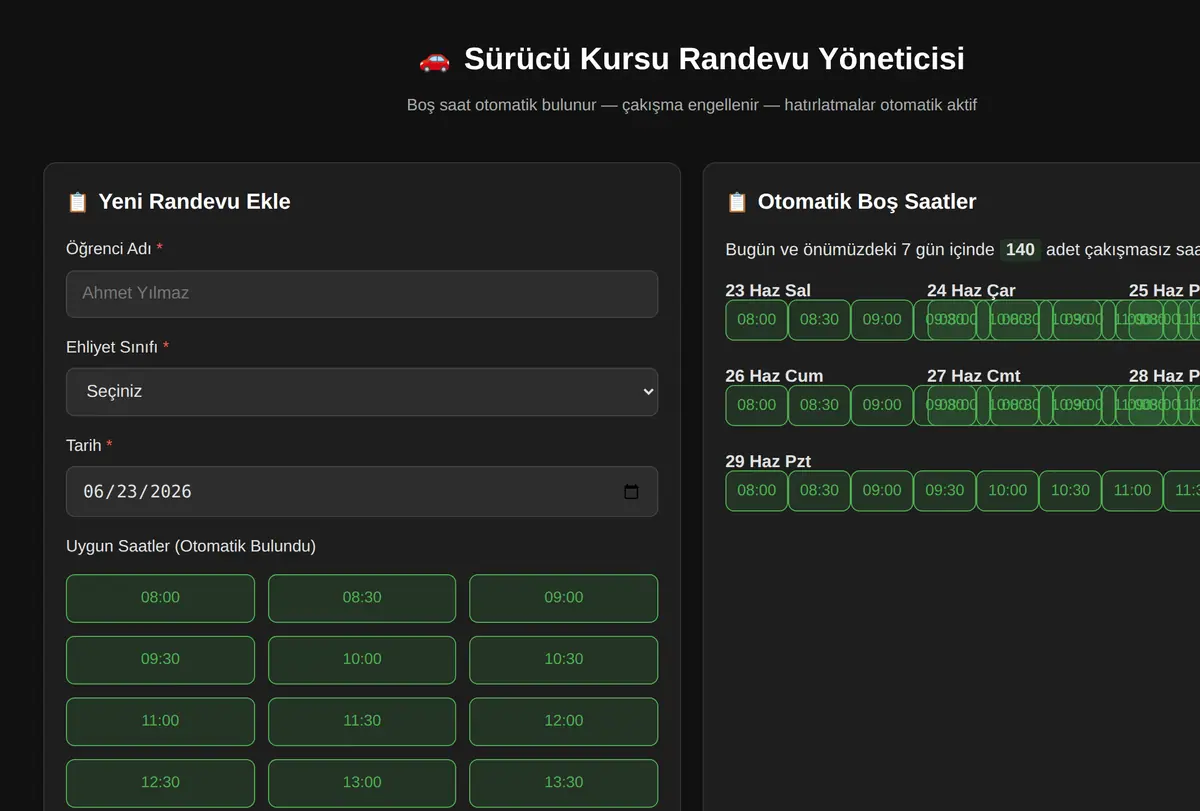Click the 140 free slot count badge

[1020, 250]
